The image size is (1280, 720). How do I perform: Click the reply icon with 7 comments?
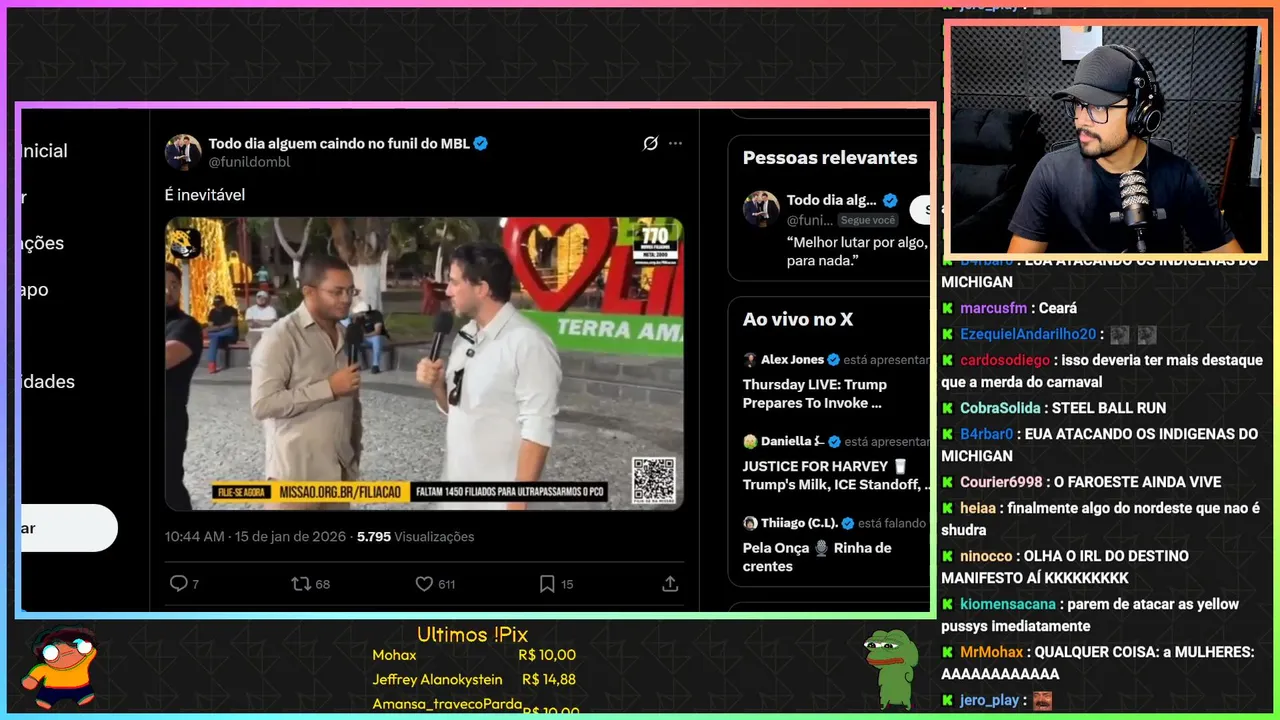(x=178, y=584)
